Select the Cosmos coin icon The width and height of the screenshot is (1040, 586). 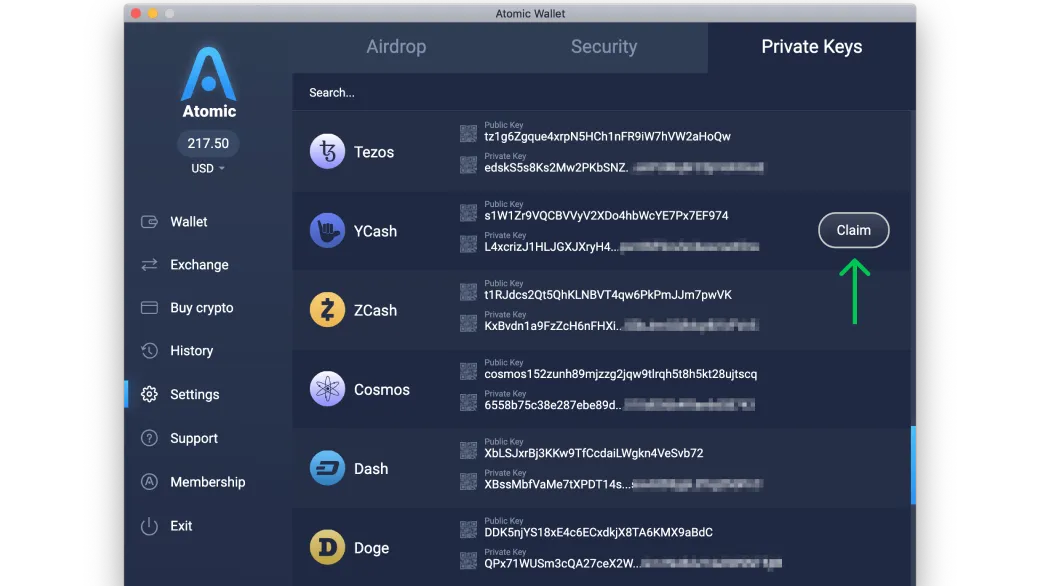click(327, 389)
